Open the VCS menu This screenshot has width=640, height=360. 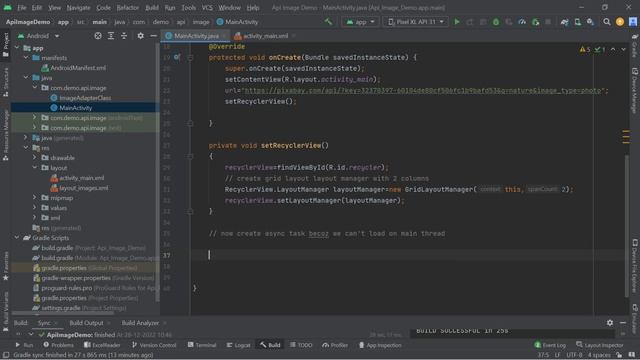(207, 7)
